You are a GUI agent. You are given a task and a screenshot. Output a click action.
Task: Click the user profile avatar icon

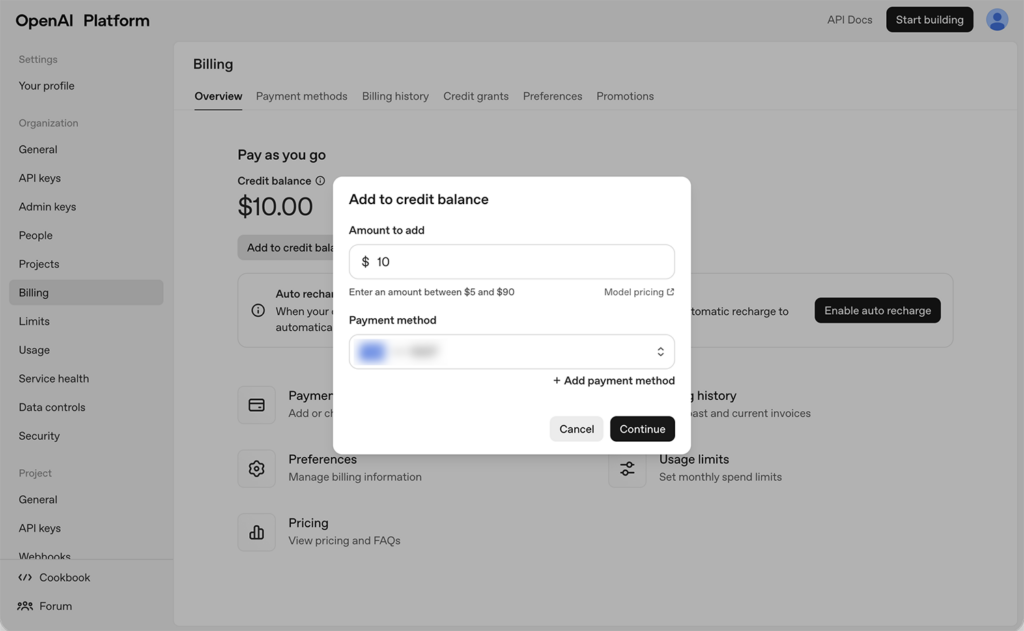click(996, 20)
